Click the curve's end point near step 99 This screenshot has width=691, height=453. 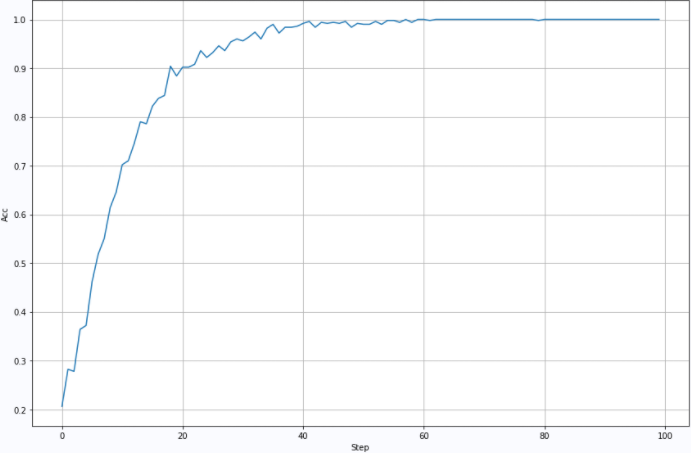point(659,19)
